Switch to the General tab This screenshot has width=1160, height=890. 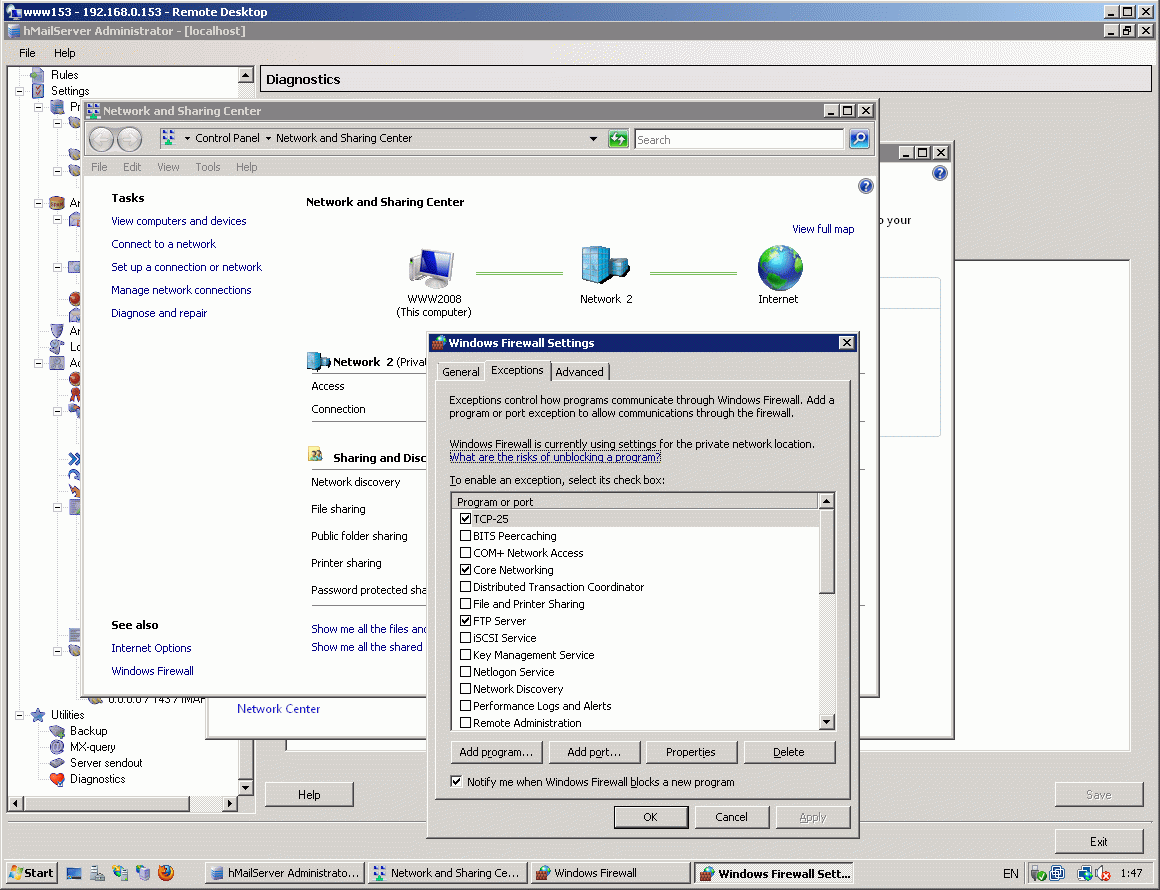(x=460, y=371)
